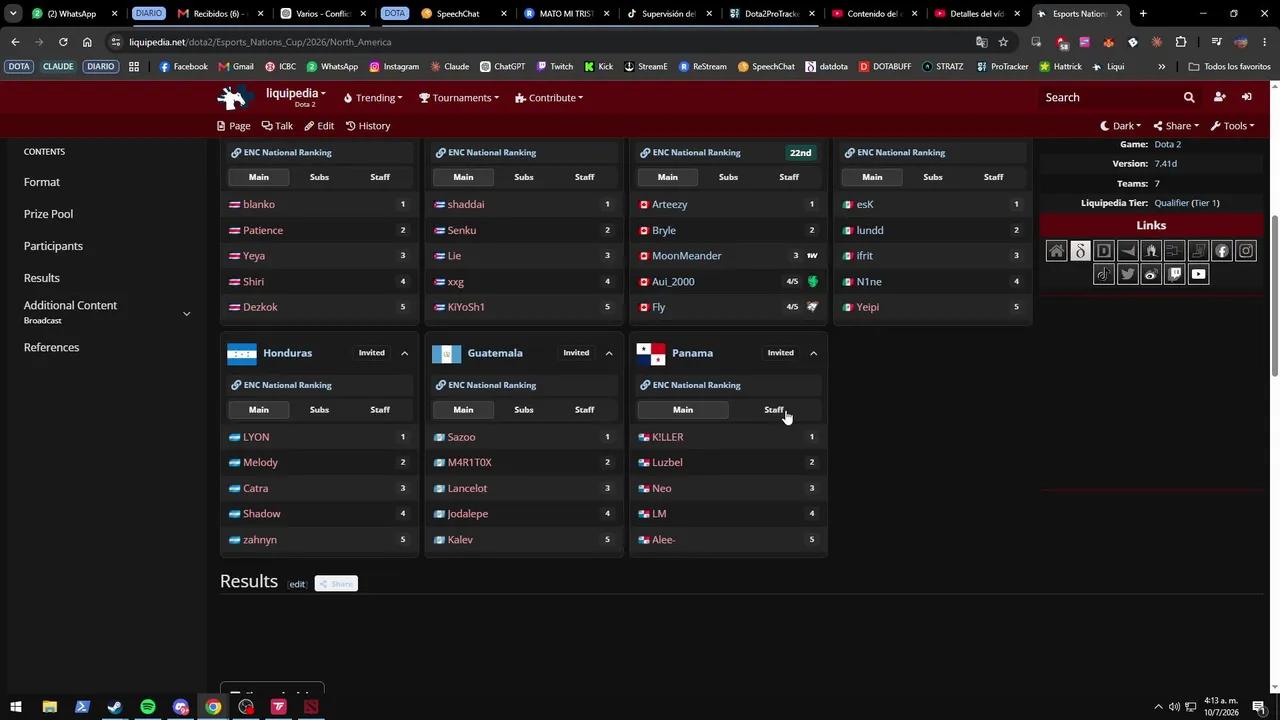Open the Instagram icon in Links
The image size is (1280, 720).
pyautogui.click(x=1246, y=251)
